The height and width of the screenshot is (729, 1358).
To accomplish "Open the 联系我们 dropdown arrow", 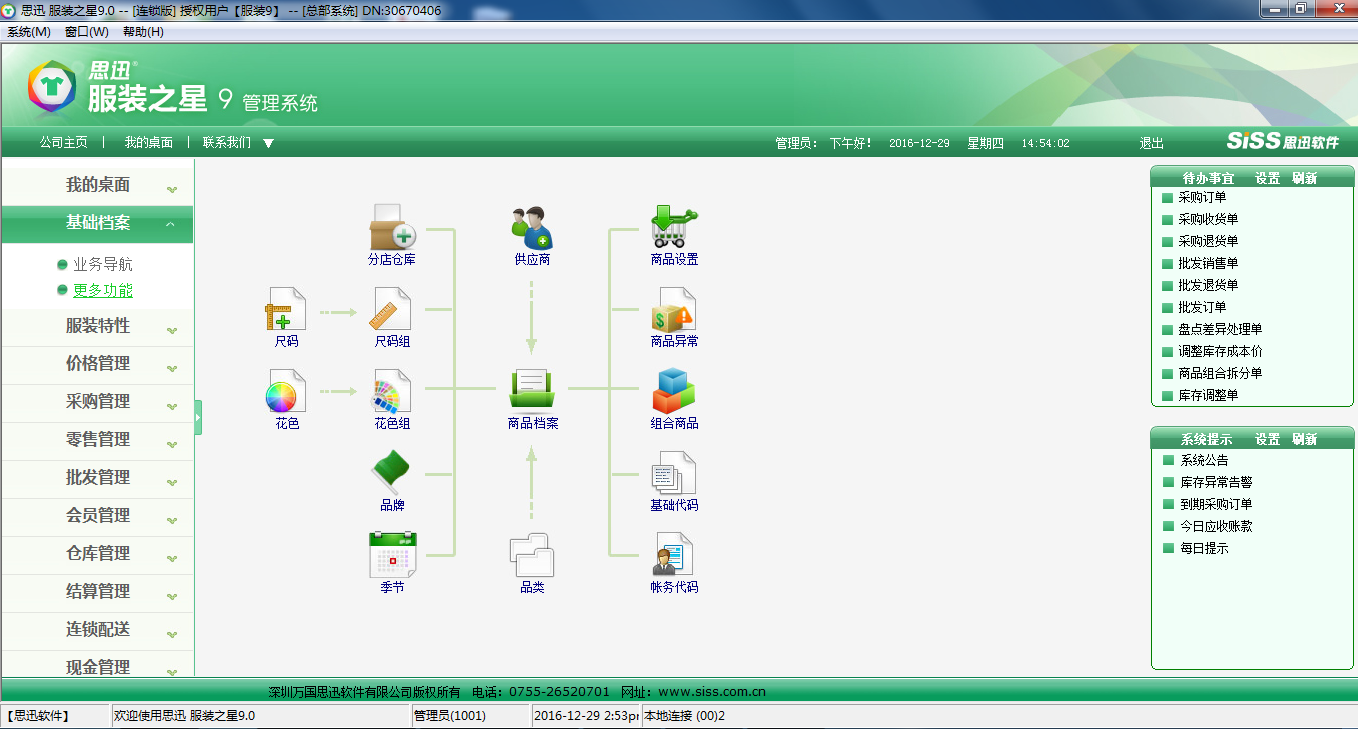I will click(x=268, y=143).
